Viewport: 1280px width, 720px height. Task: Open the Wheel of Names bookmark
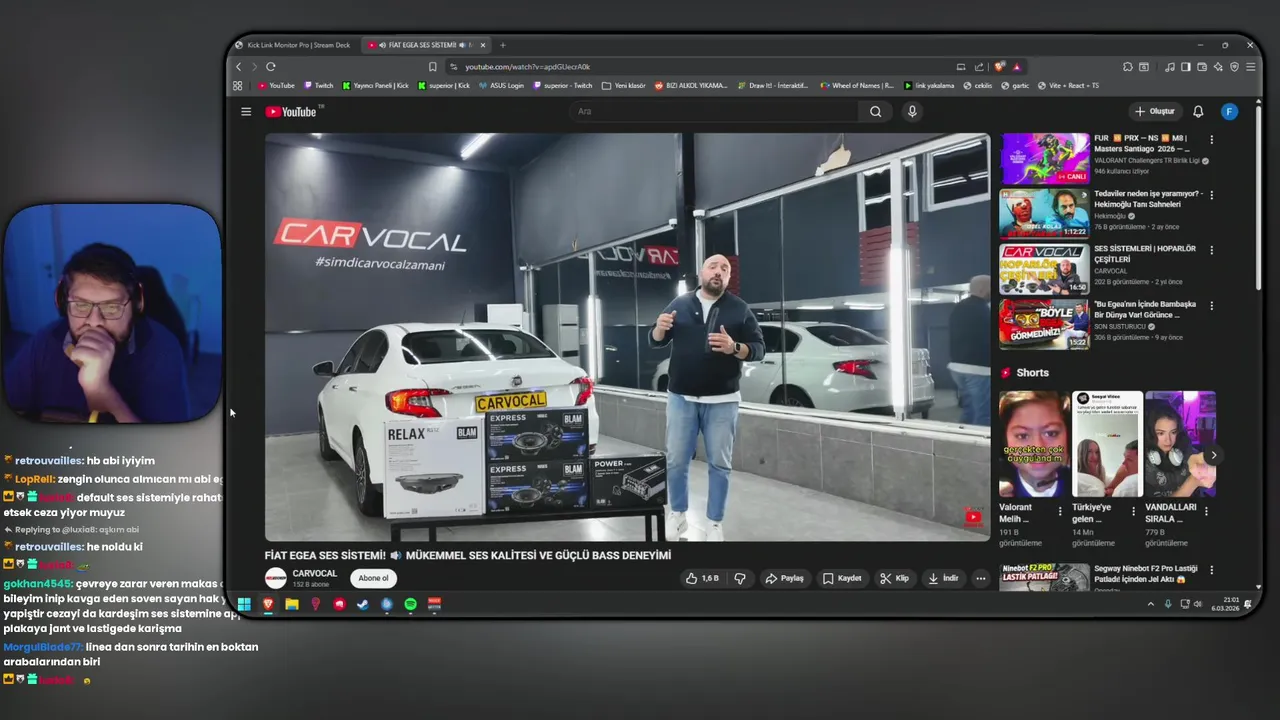[856, 86]
